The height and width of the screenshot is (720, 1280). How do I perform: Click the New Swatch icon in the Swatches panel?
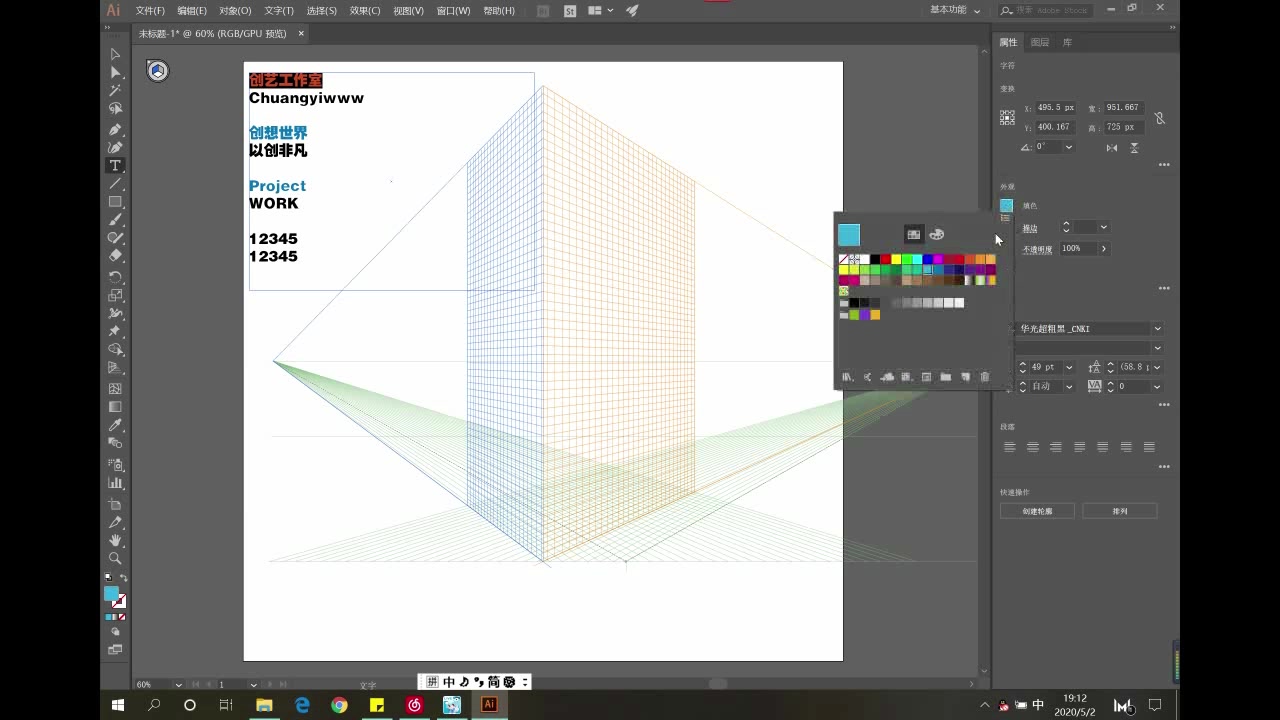[966, 376]
